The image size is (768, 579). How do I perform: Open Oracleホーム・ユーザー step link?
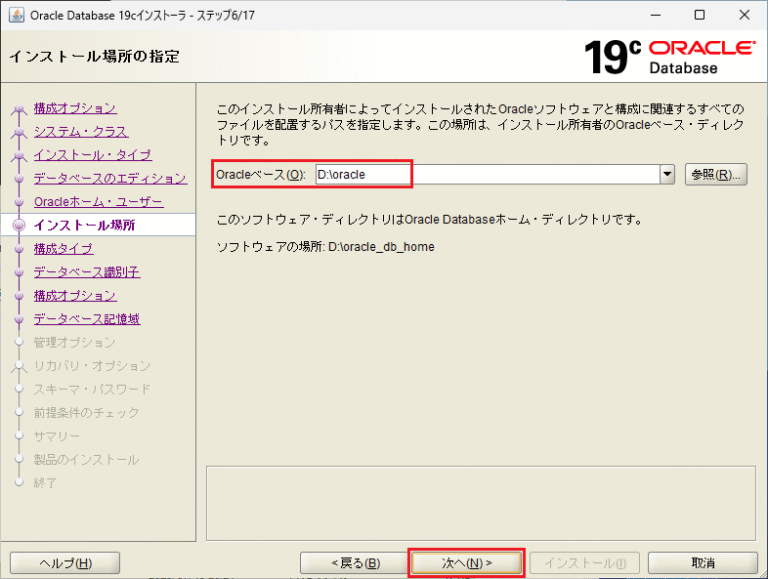click(x=98, y=202)
